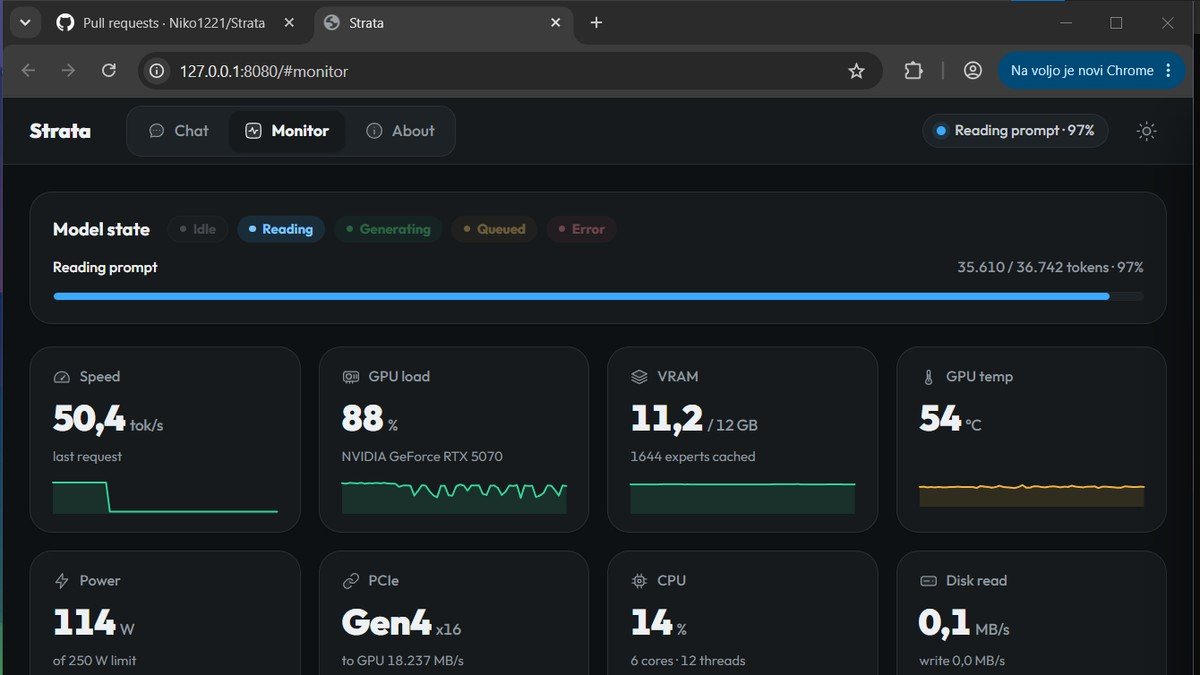Click the VRAM layers icon

pyautogui.click(x=640, y=377)
